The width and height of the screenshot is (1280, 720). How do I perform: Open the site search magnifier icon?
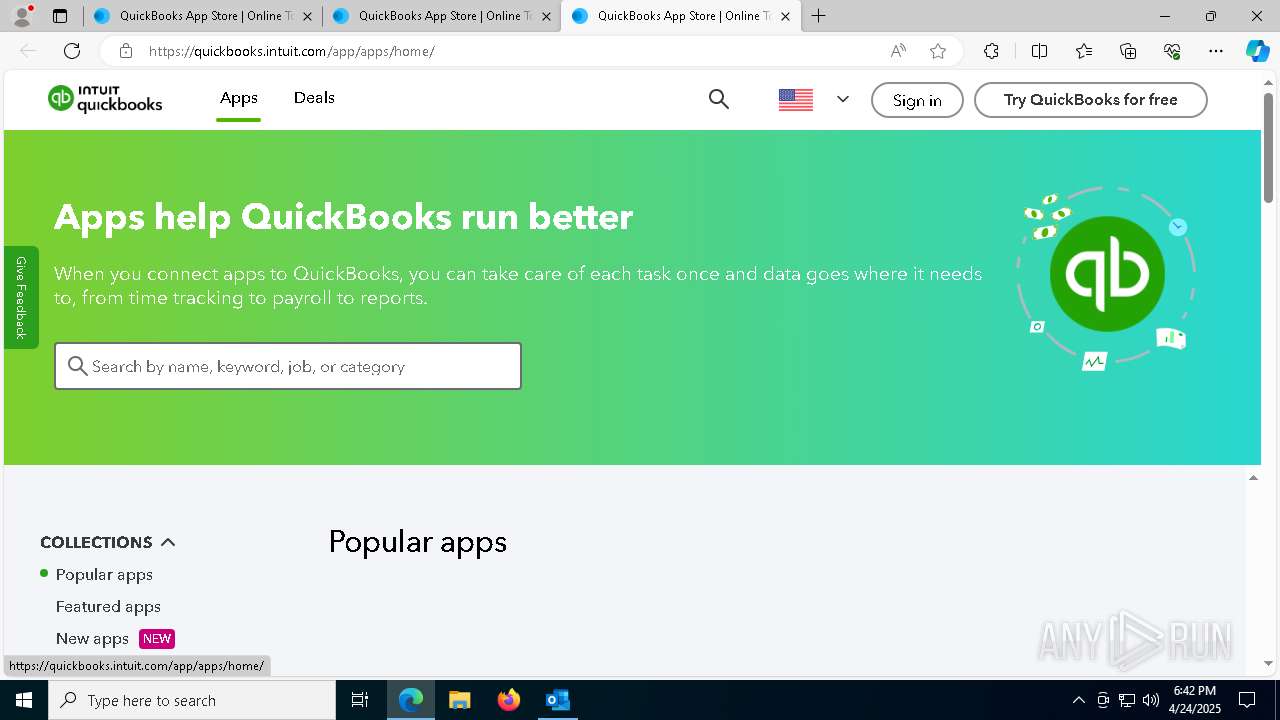tap(718, 99)
